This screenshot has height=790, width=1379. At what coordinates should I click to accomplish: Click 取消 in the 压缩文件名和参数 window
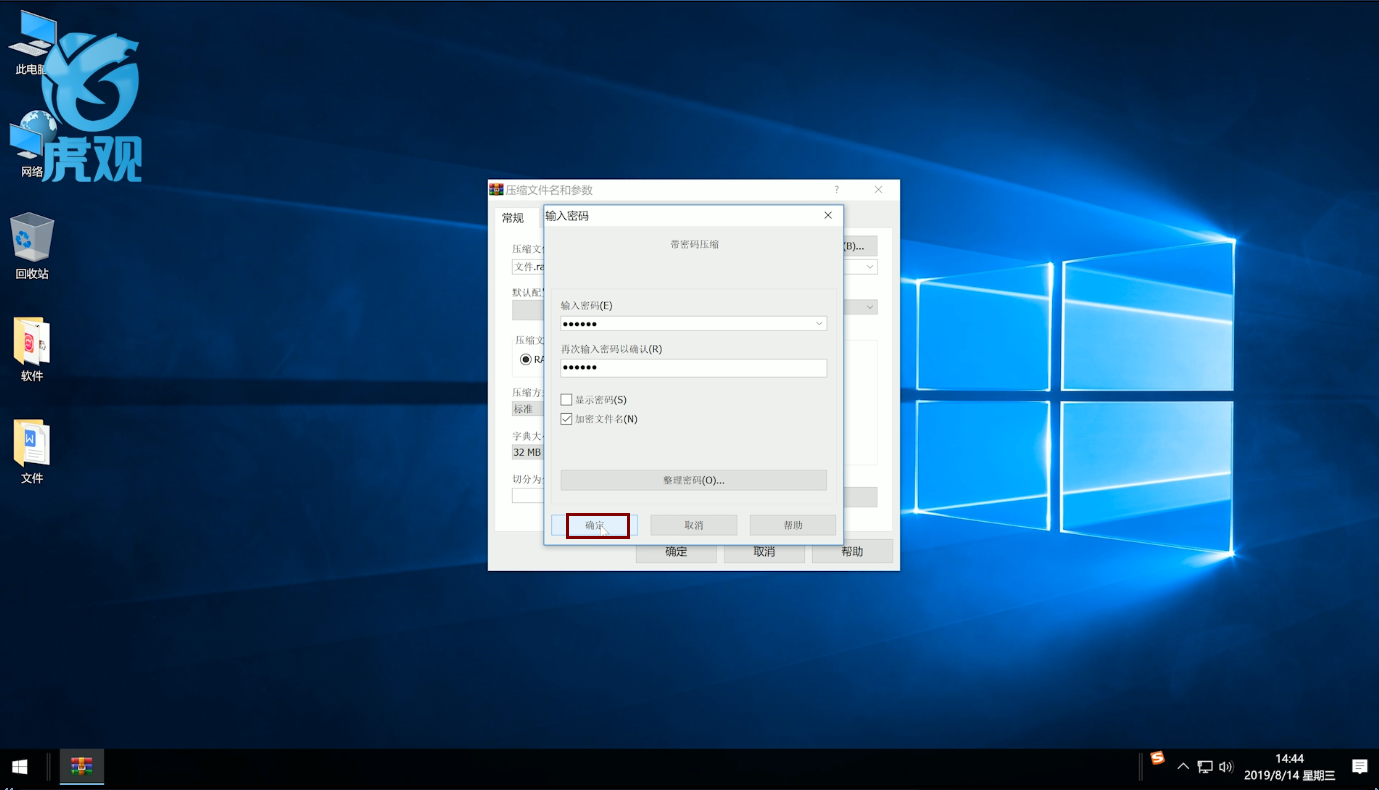(764, 551)
